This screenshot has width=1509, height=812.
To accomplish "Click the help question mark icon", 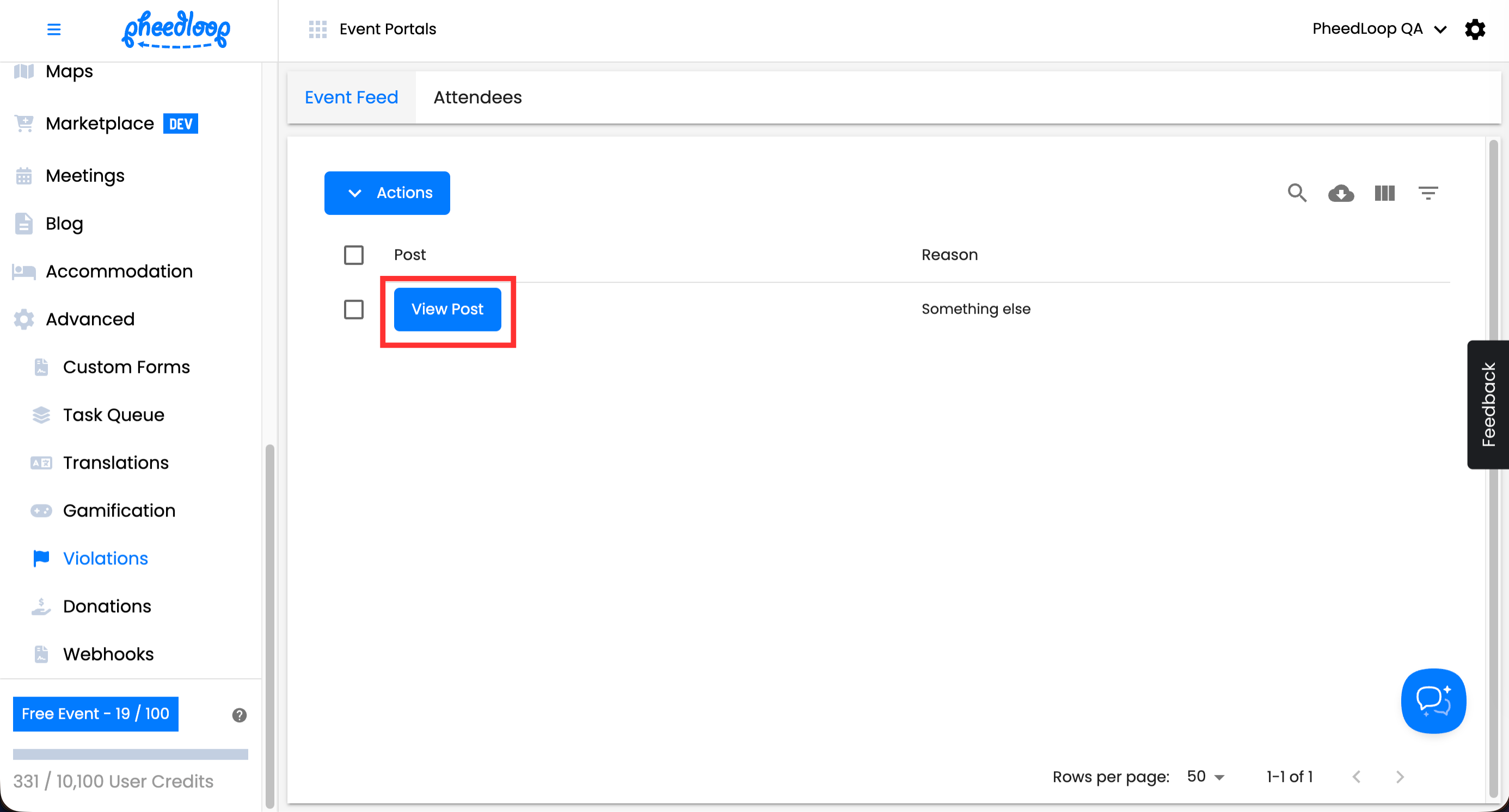I will (x=239, y=715).
